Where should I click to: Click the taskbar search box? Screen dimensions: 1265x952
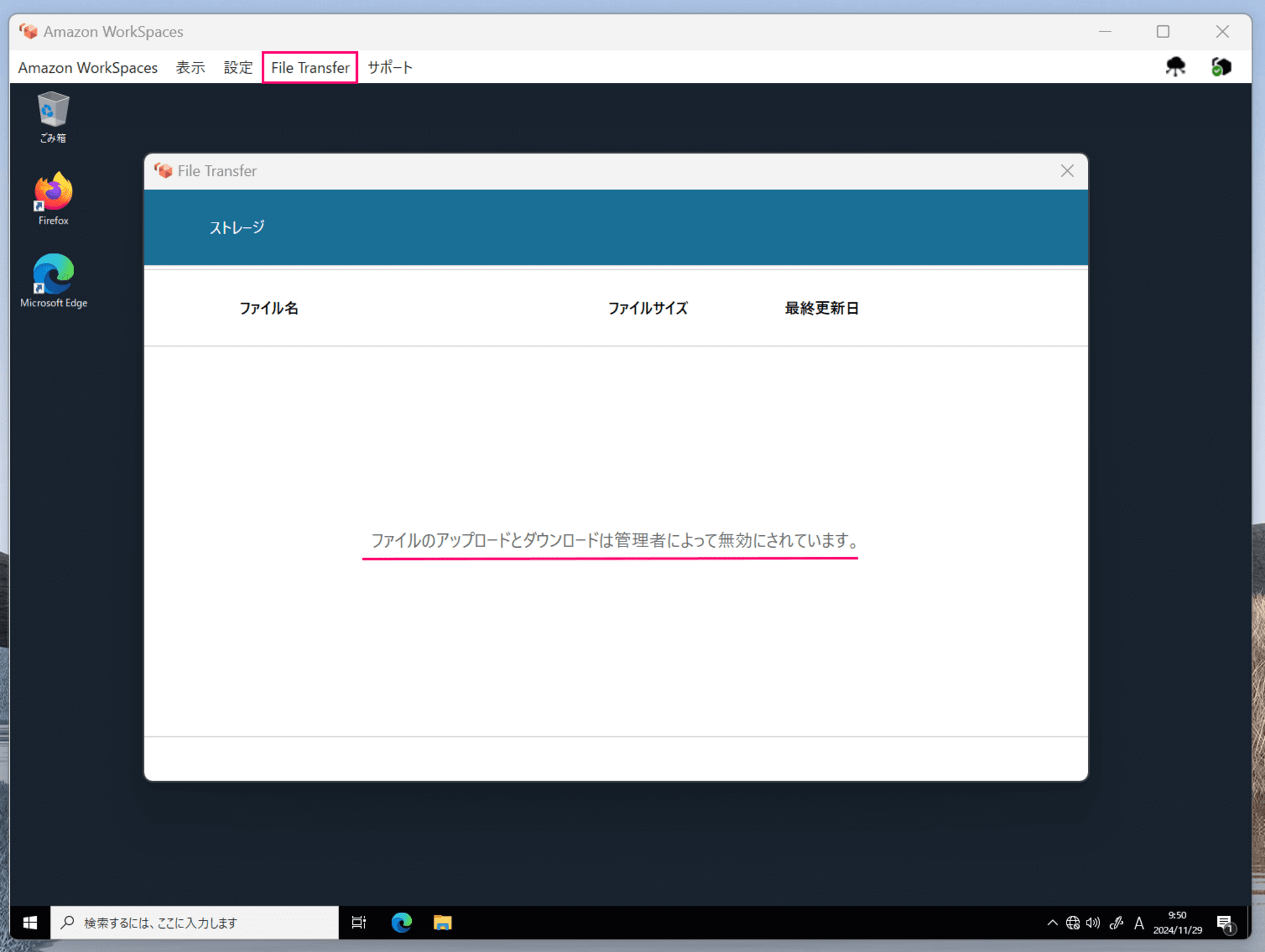pyautogui.click(x=195, y=922)
